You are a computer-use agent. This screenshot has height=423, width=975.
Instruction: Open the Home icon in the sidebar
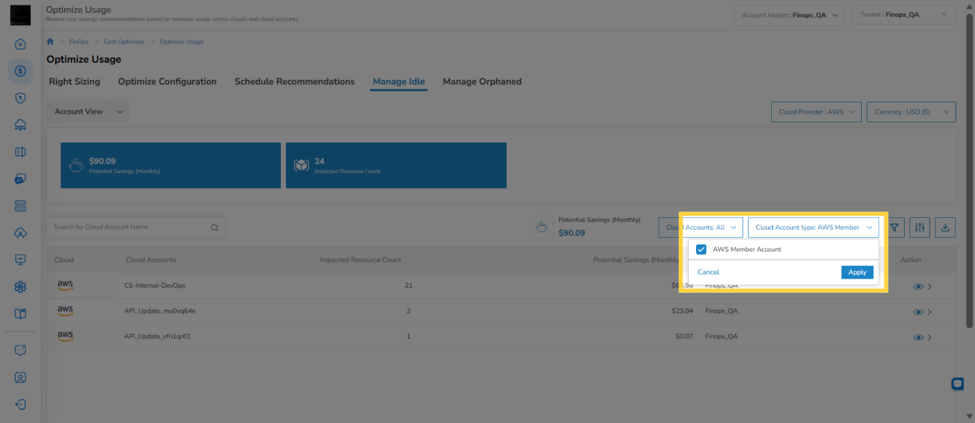pyautogui.click(x=21, y=45)
